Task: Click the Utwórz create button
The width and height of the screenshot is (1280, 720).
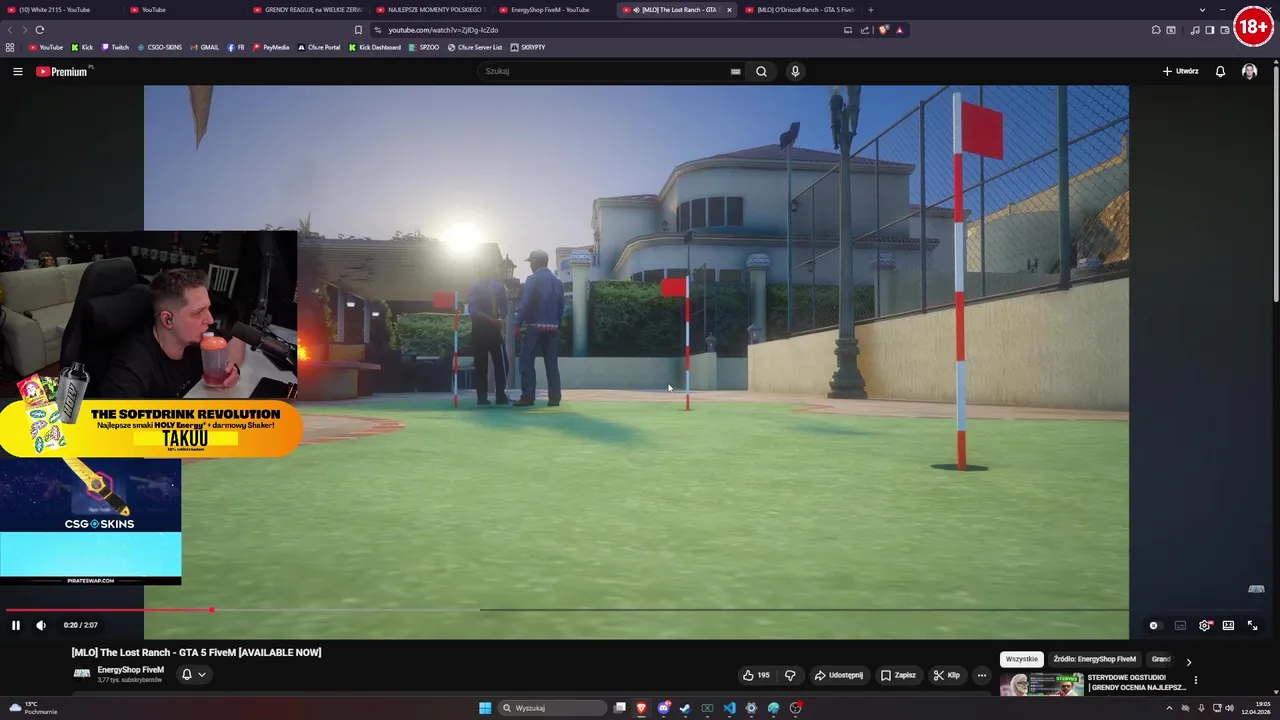Action: pos(1180,71)
